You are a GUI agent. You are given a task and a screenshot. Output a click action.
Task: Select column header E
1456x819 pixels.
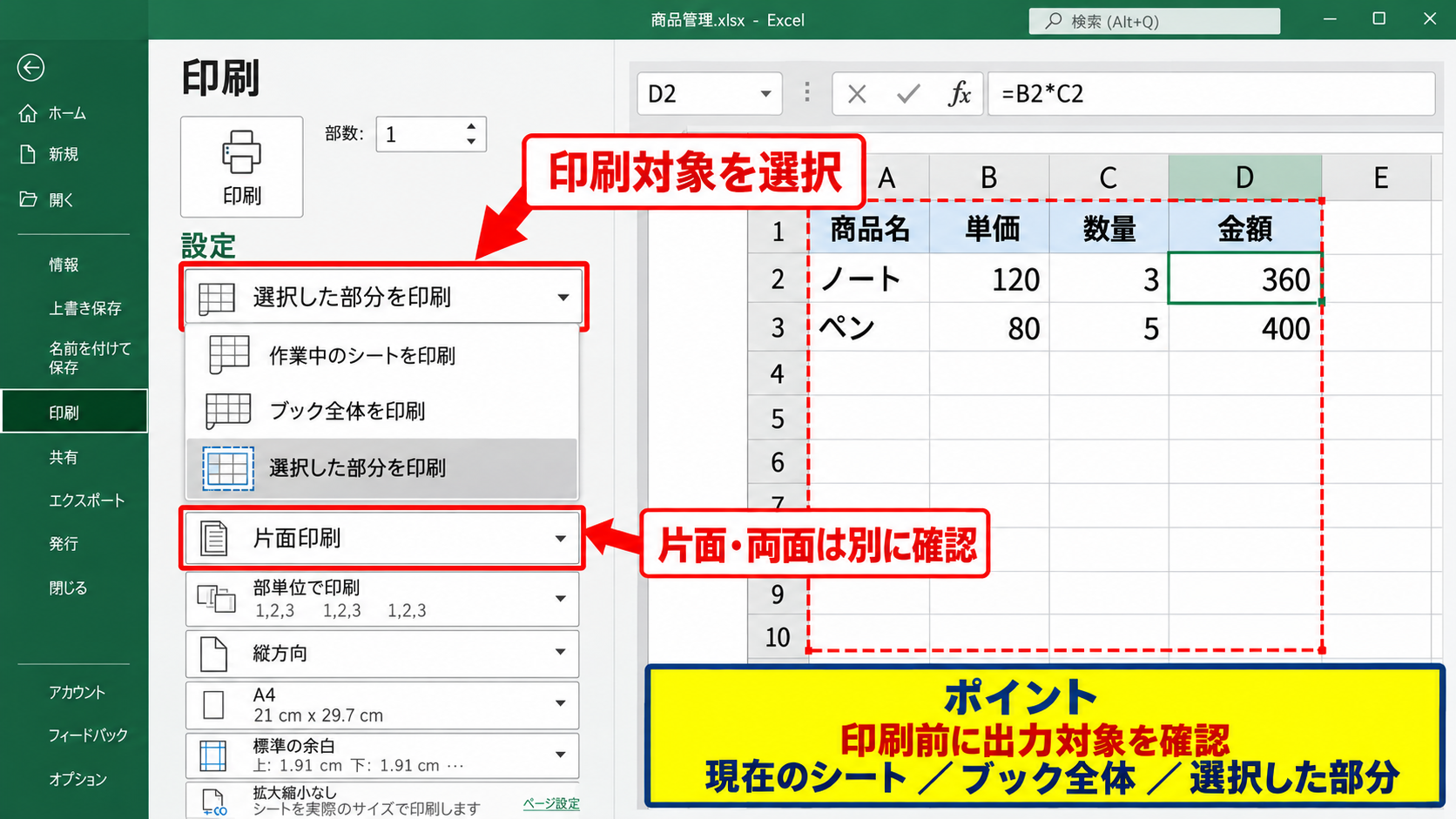click(x=1380, y=178)
